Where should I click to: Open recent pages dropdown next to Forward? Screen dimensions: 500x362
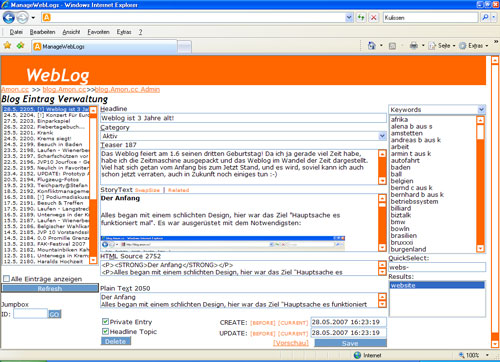(x=33, y=18)
